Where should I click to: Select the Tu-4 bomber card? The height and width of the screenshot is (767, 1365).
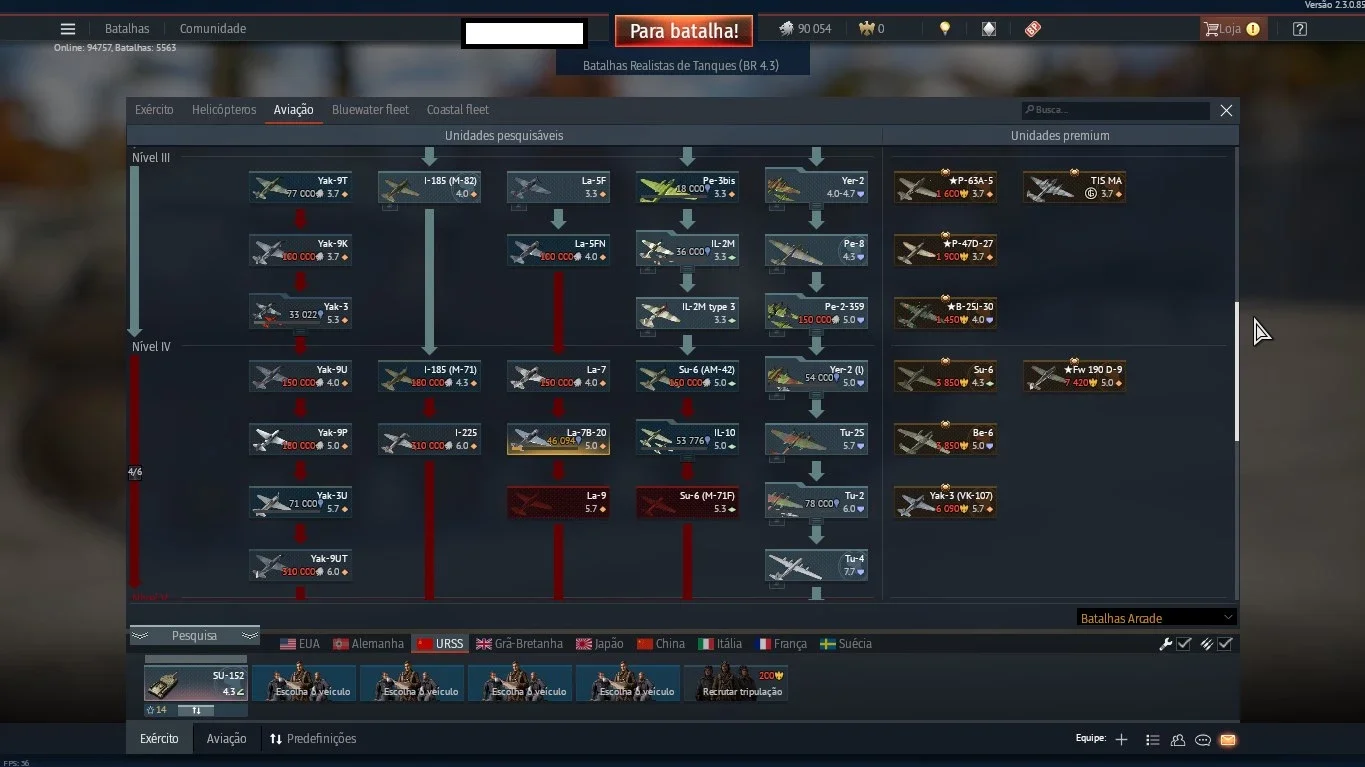(x=816, y=565)
